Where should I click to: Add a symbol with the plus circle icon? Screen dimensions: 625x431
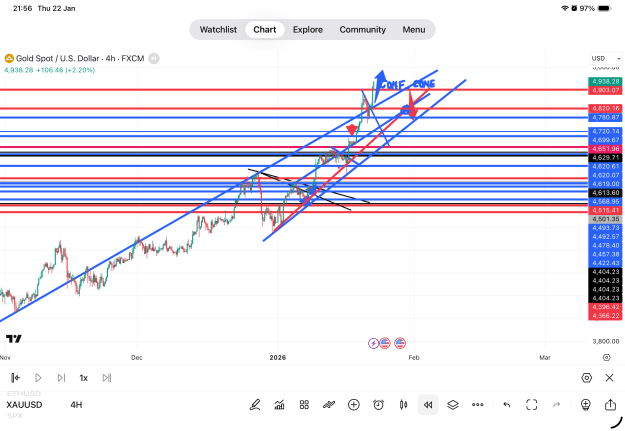click(x=354, y=405)
